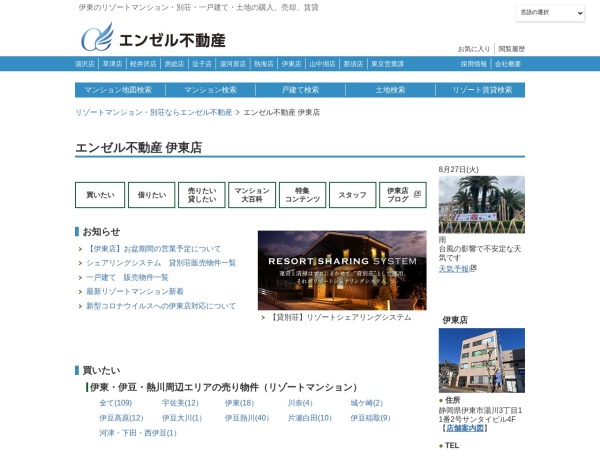Click the 特集コンテンツ button
Viewport: 600px width, 450px height.
[302, 195]
